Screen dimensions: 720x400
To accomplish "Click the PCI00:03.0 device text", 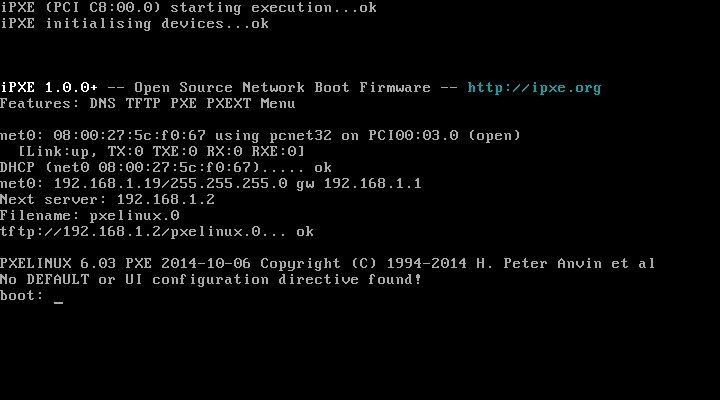I will [413, 135].
